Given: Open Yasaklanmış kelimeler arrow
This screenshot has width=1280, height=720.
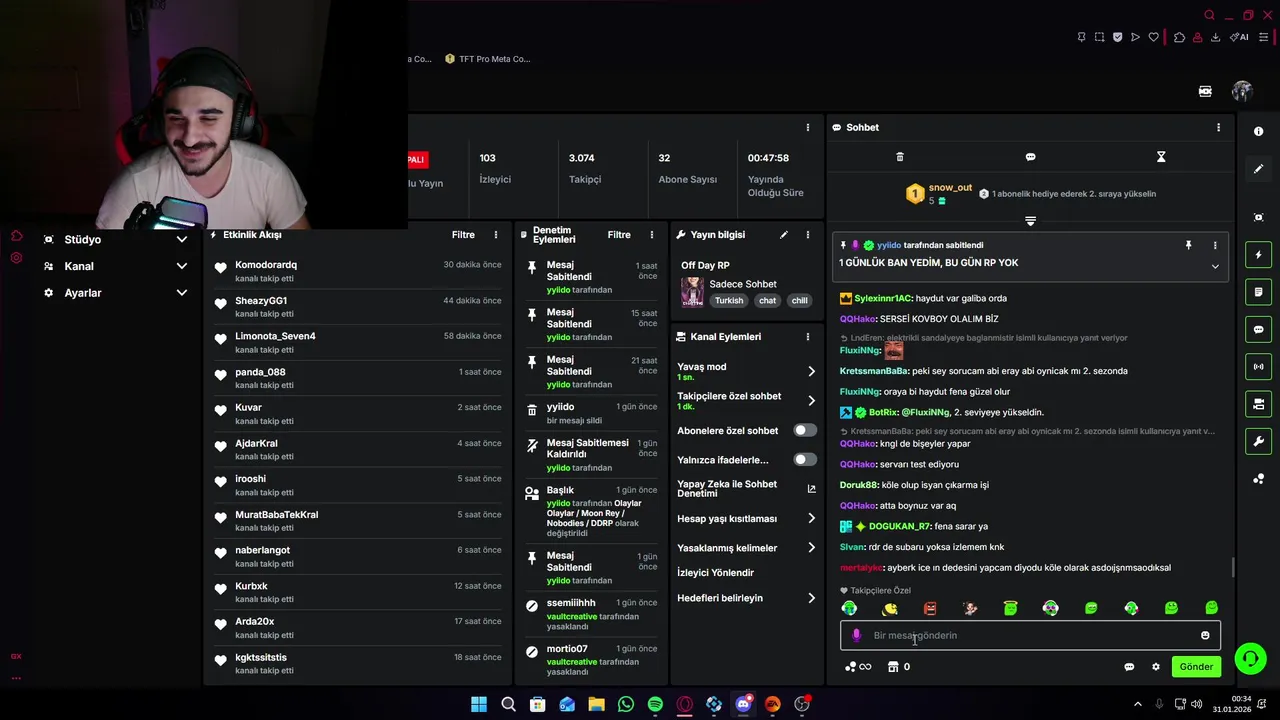Looking at the screenshot, I should tap(811, 548).
